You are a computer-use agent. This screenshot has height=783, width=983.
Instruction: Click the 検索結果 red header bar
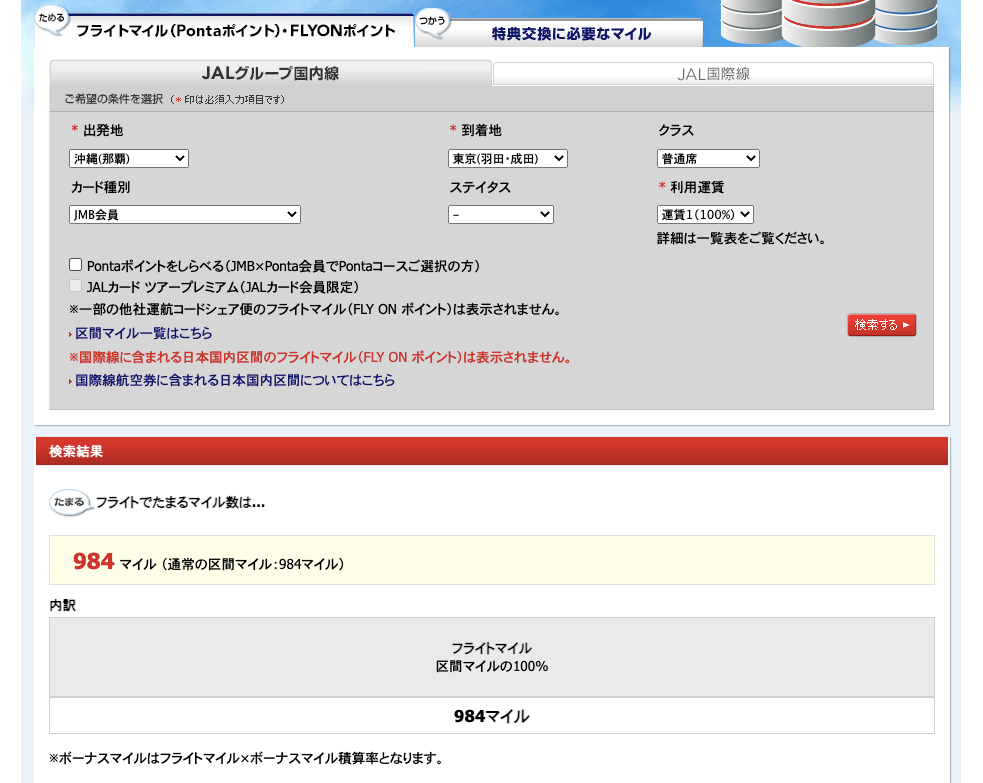pyautogui.click(x=492, y=451)
